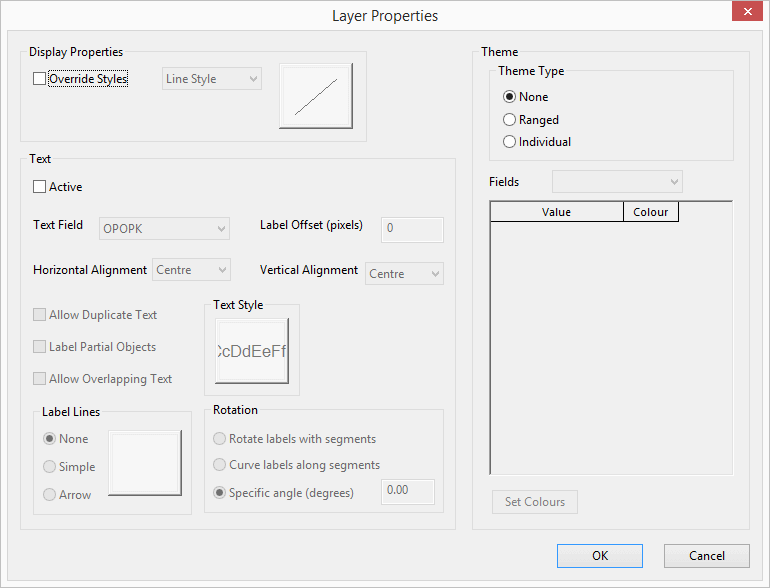
Task: Click the Label Lines style preview button
Action: click(x=145, y=463)
